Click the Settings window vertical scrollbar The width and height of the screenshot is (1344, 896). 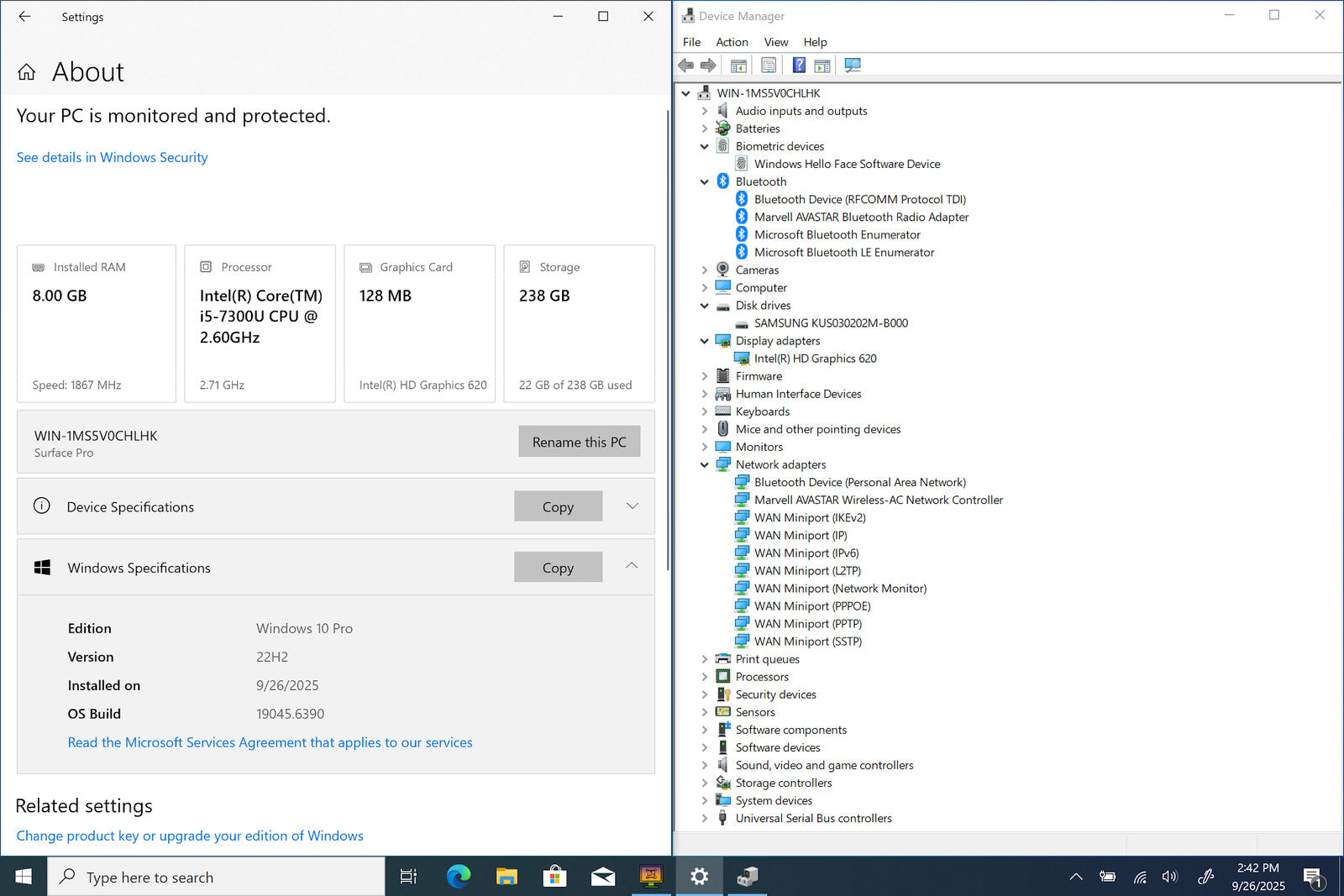tap(668, 336)
